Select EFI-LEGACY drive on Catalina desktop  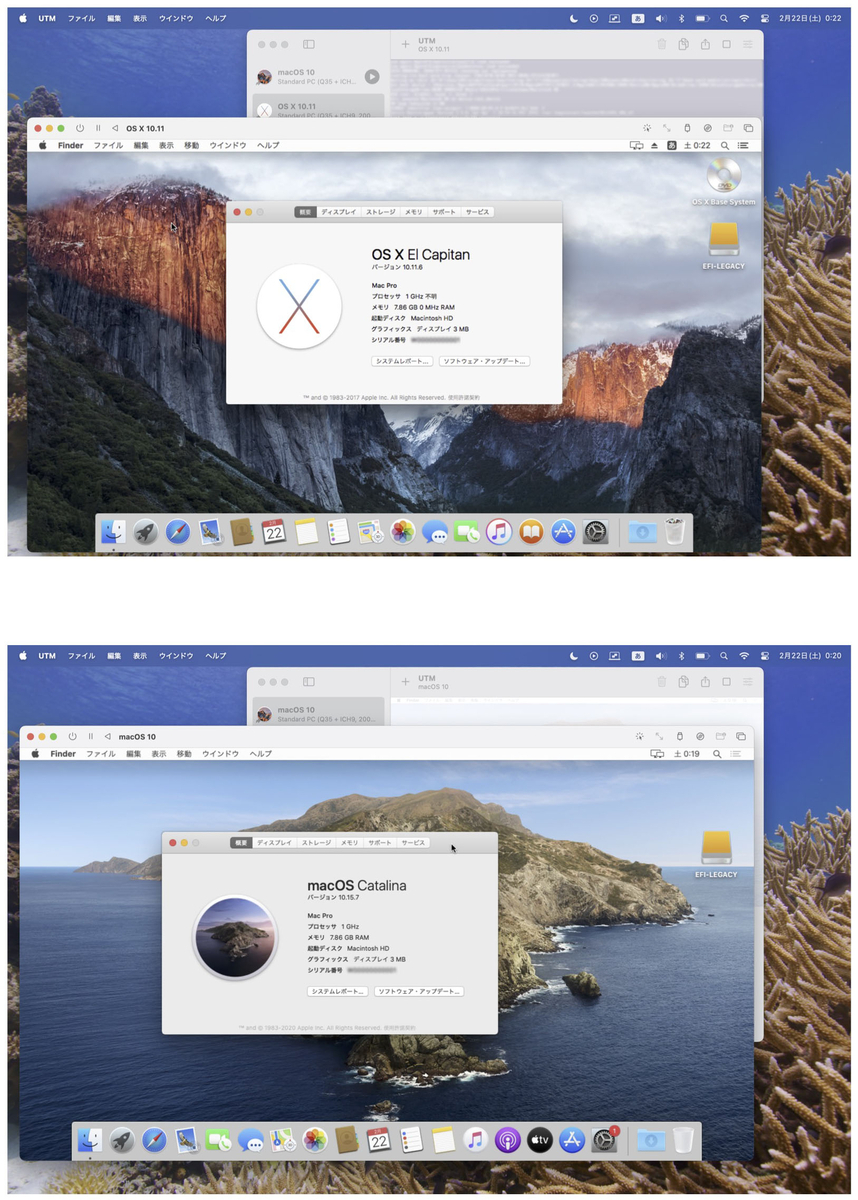716,854
